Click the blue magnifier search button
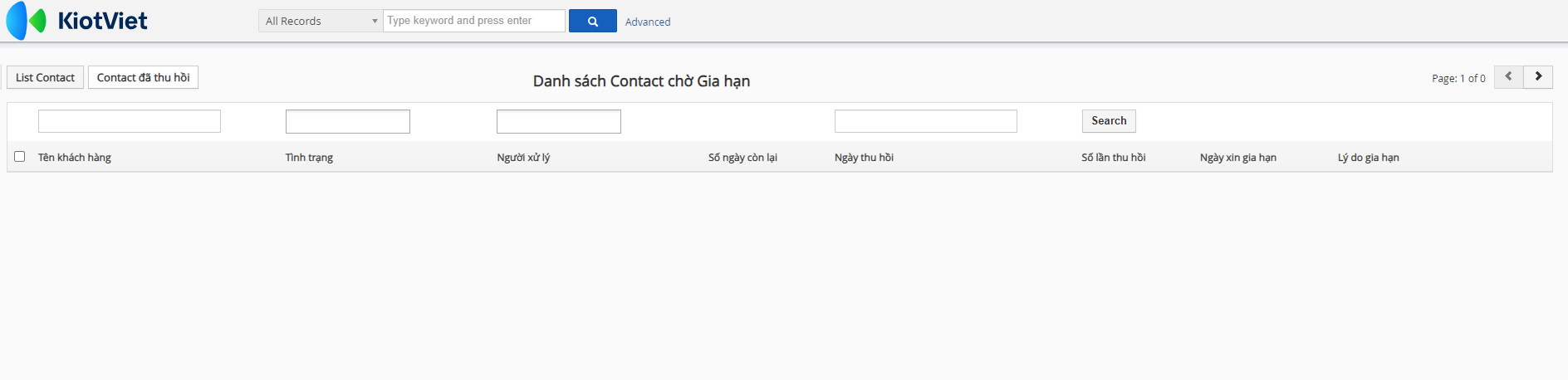 592,22
